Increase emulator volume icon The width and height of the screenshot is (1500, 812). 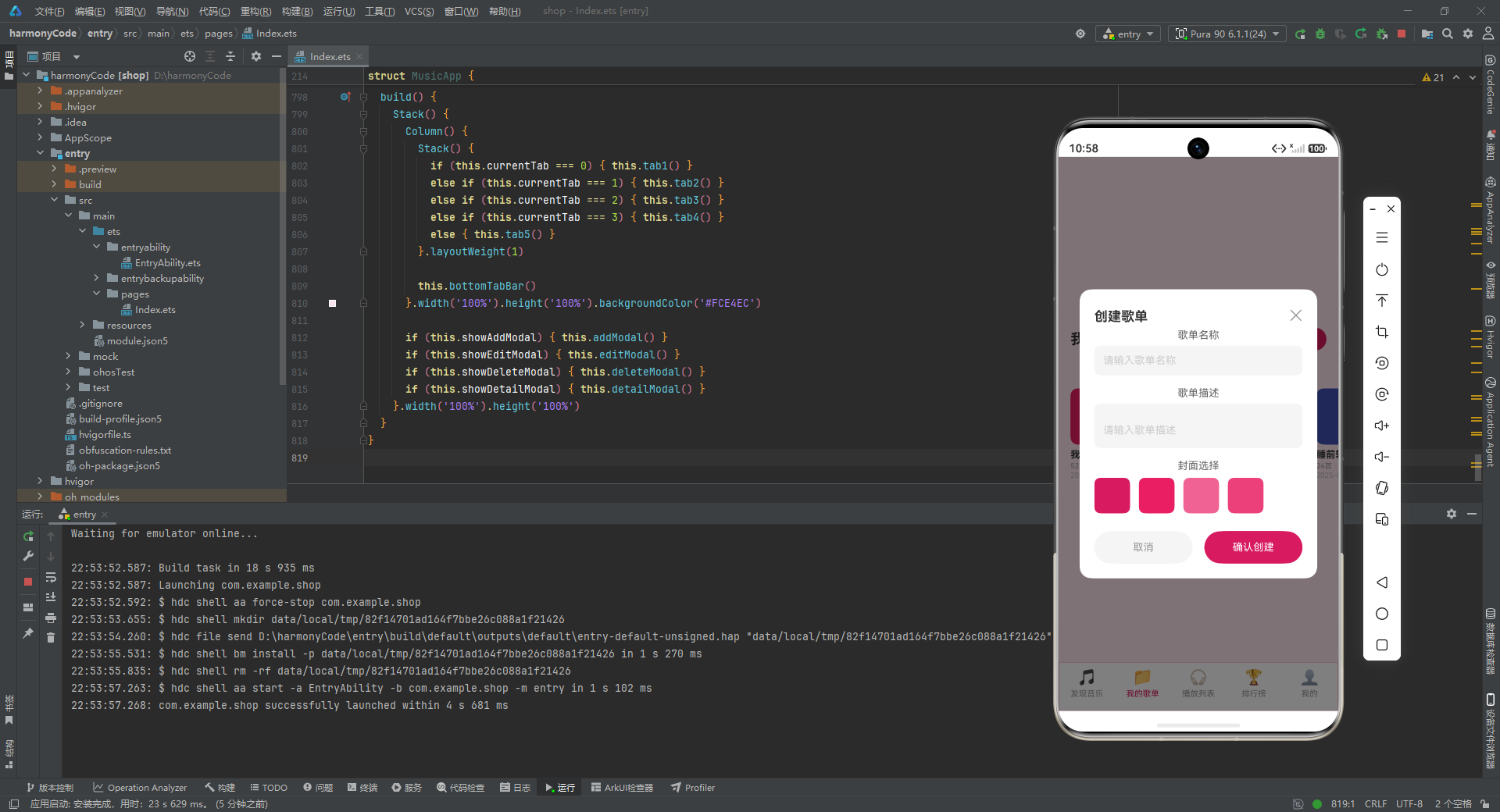tap(1382, 426)
